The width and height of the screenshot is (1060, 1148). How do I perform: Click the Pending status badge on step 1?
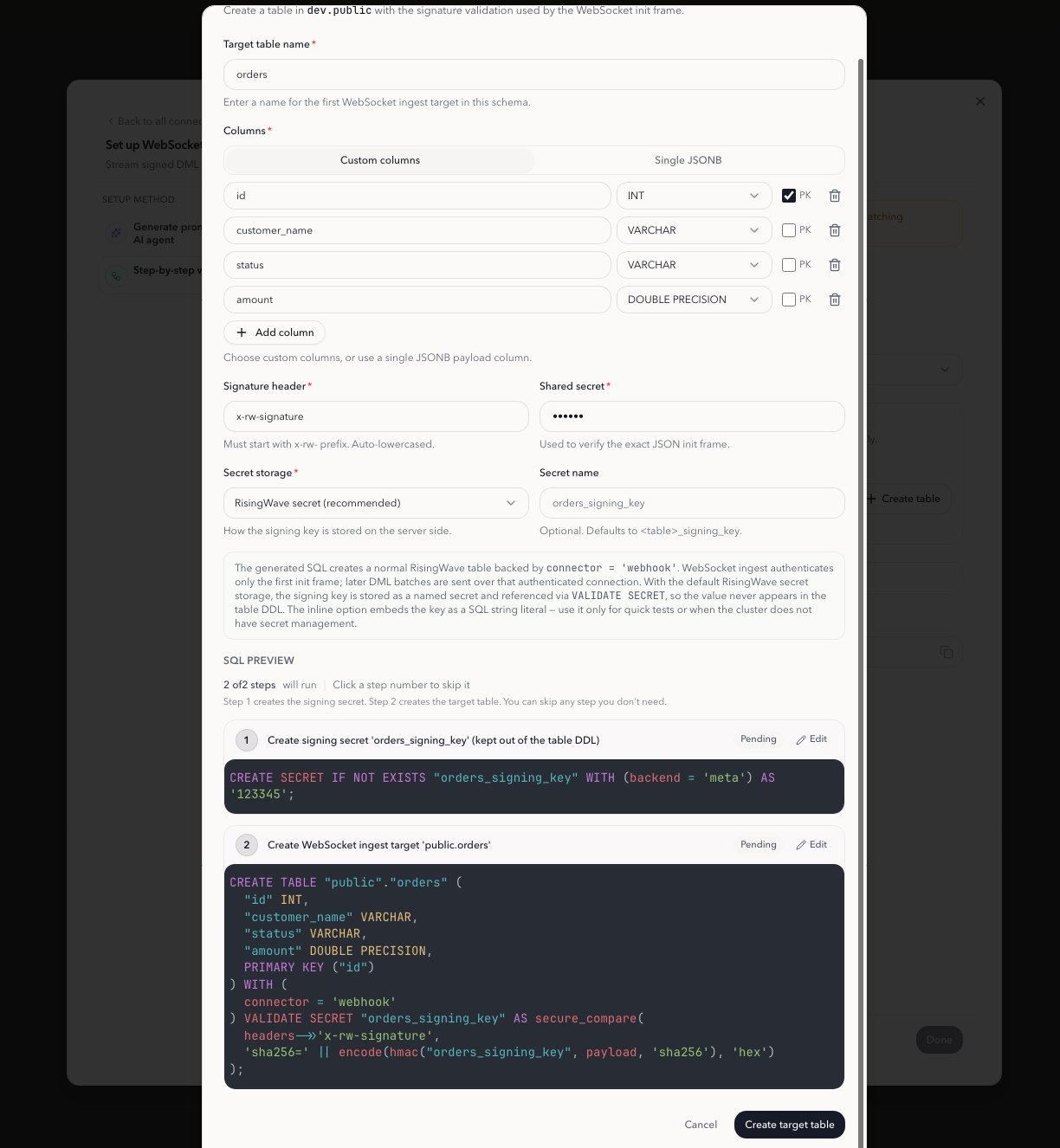[x=759, y=739]
